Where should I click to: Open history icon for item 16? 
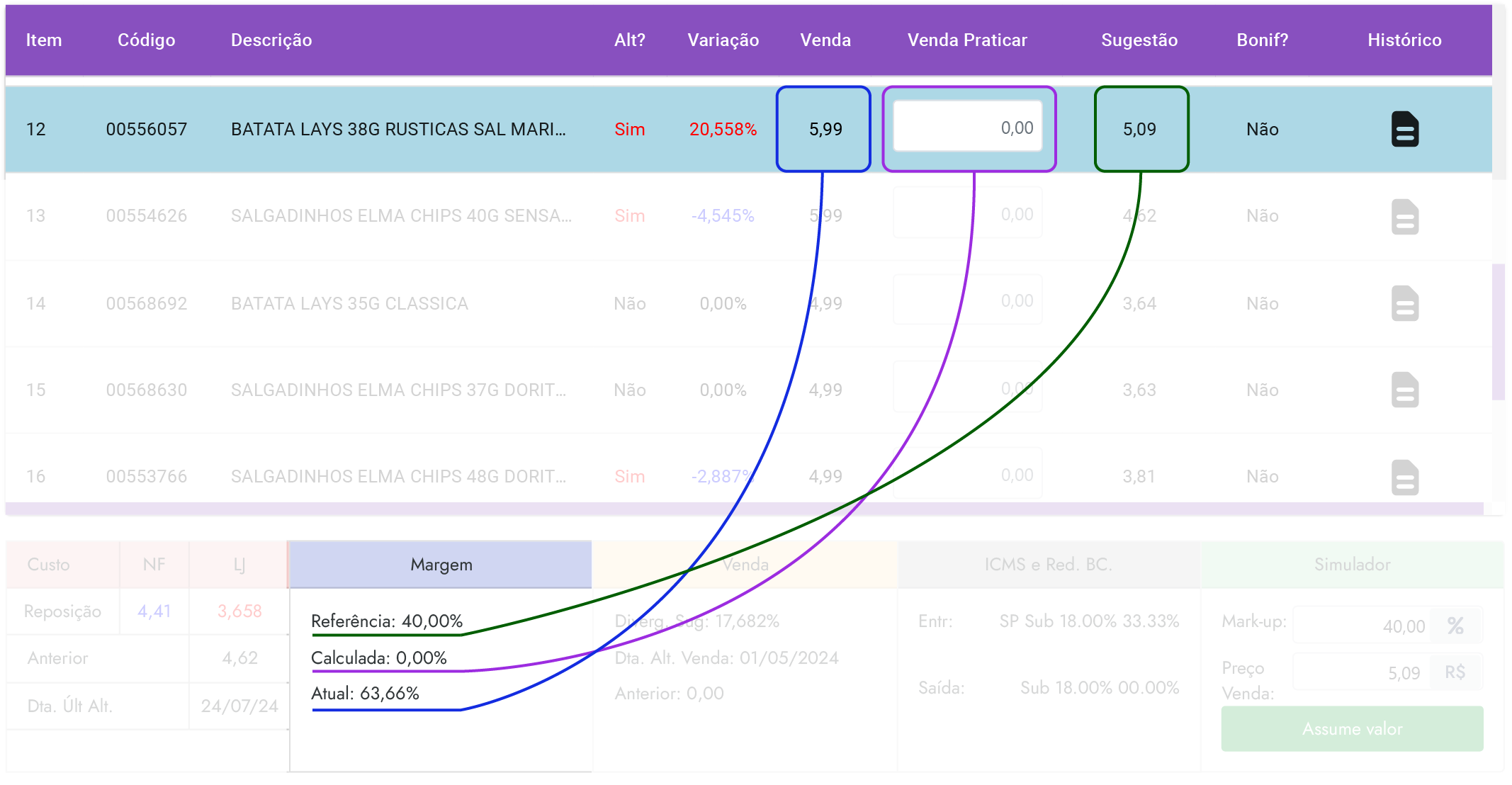1404,477
